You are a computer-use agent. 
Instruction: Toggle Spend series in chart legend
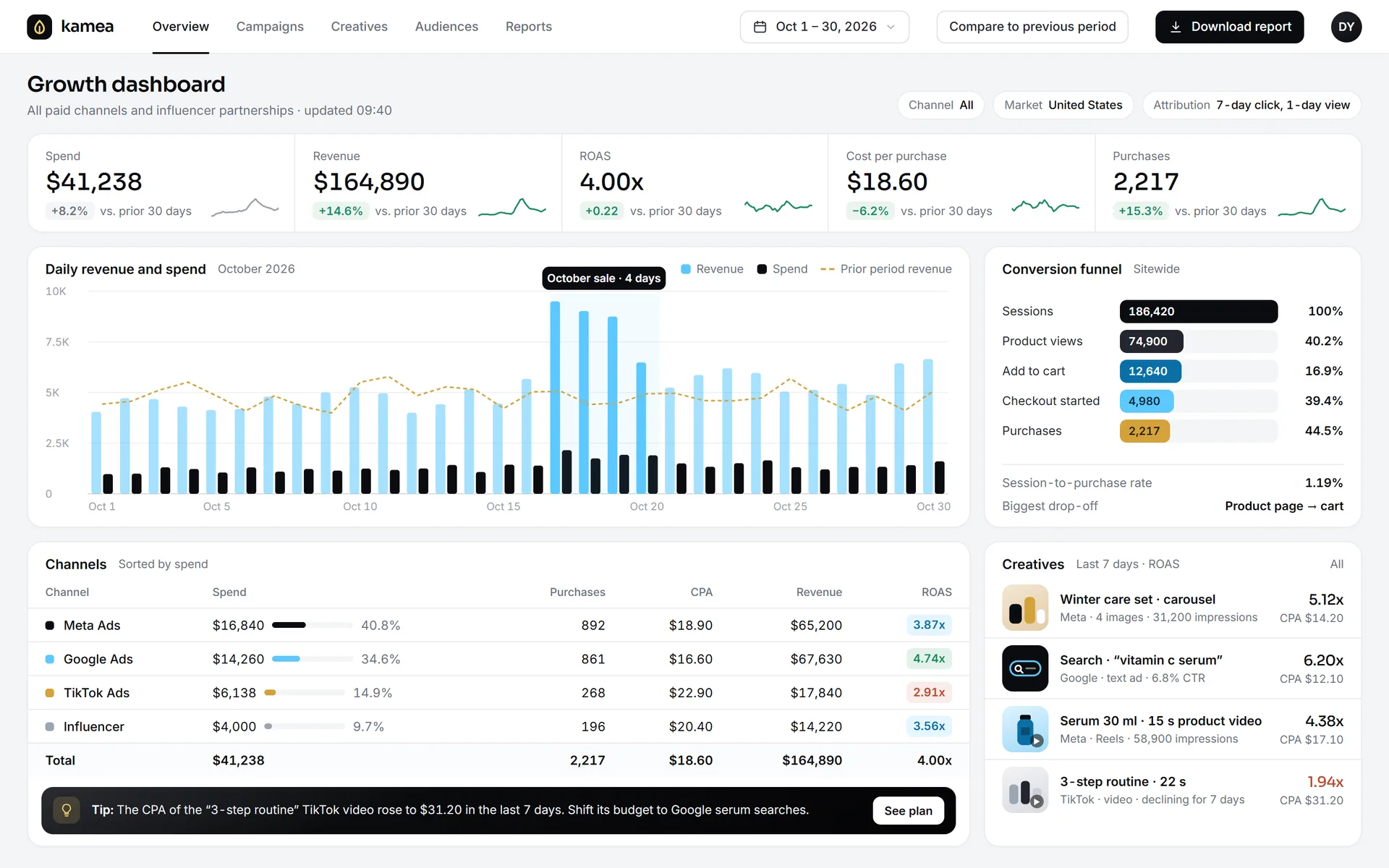tap(782, 269)
